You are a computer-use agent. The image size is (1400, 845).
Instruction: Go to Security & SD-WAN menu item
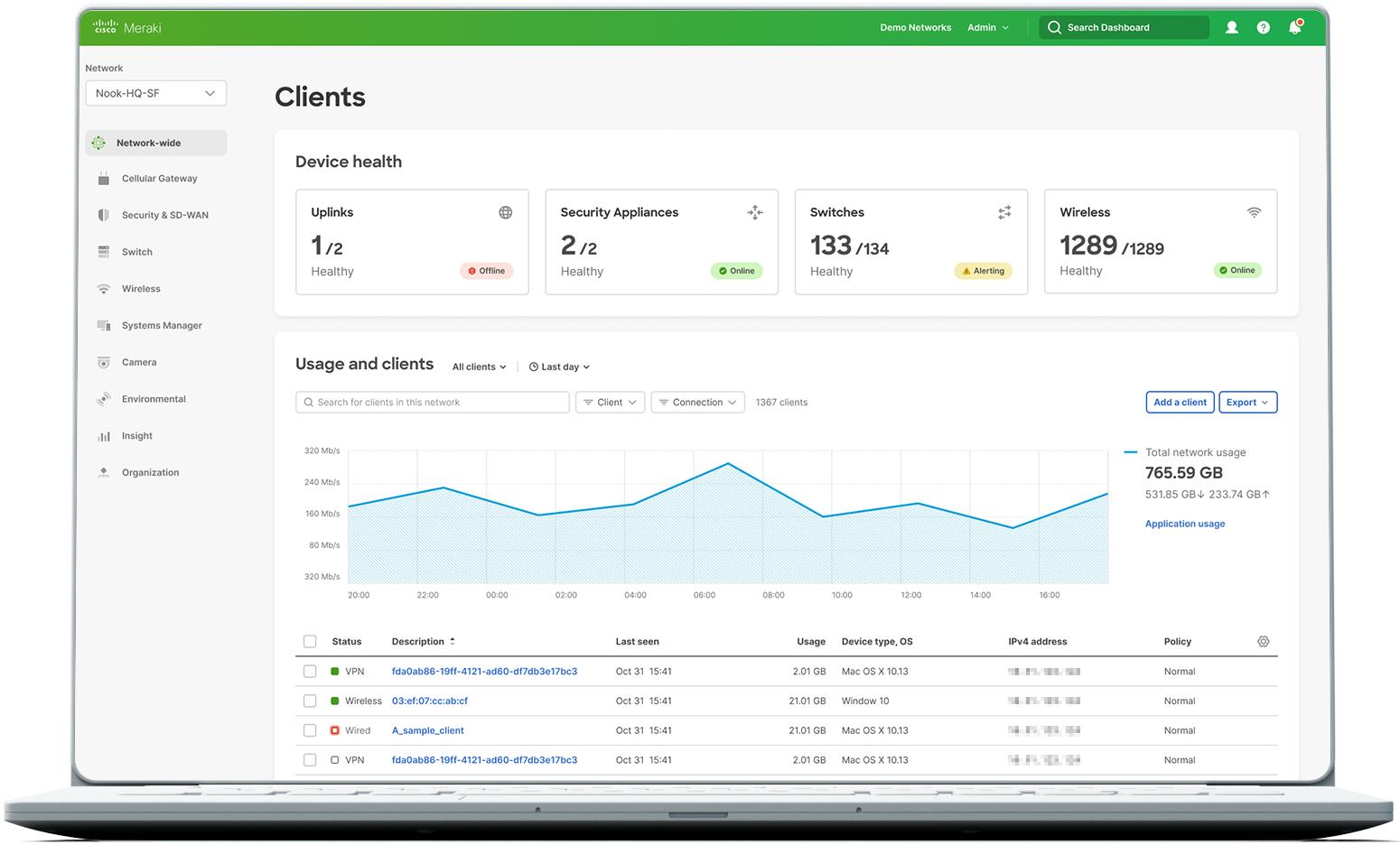click(x=165, y=215)
